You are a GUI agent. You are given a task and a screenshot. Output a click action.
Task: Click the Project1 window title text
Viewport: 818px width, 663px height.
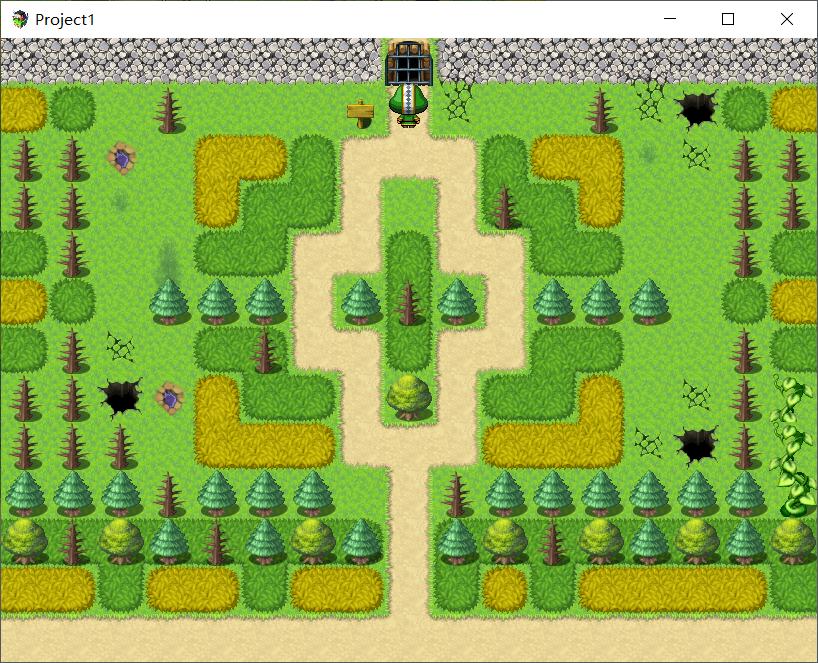point(65,20)
